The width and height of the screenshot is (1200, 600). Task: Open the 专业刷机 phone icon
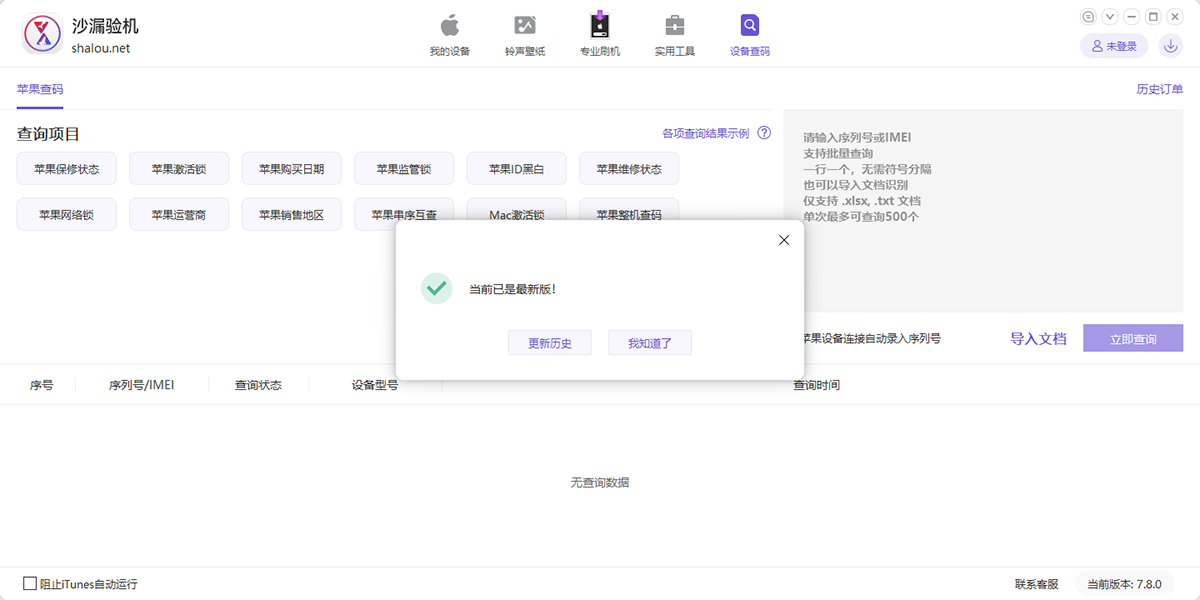[600, 35]
